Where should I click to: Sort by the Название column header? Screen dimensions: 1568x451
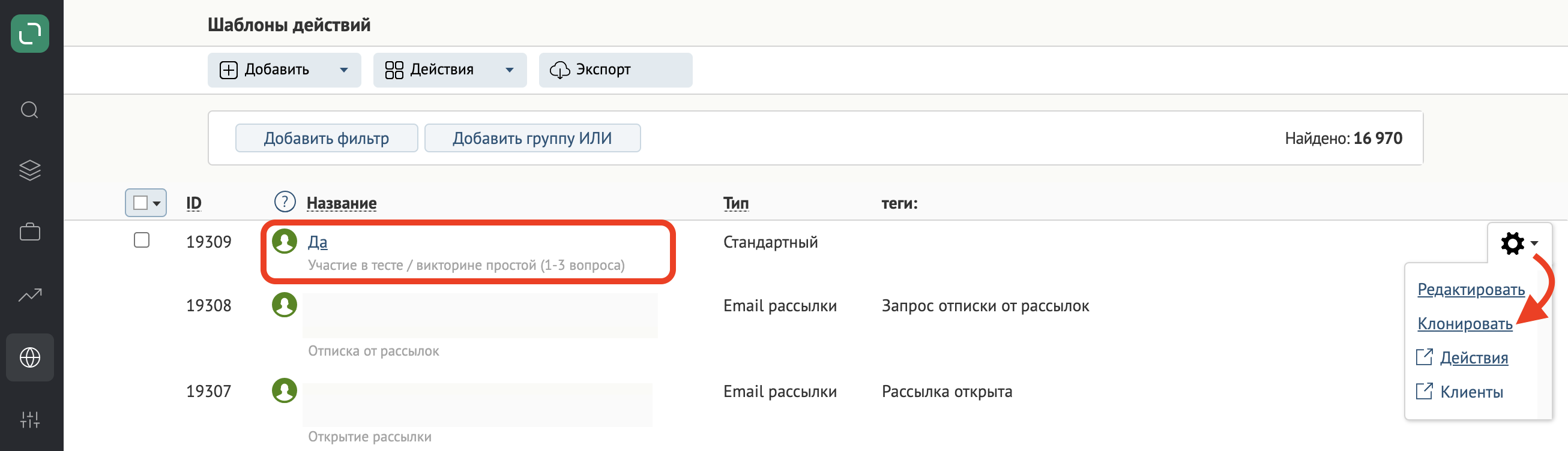point(341,203)
